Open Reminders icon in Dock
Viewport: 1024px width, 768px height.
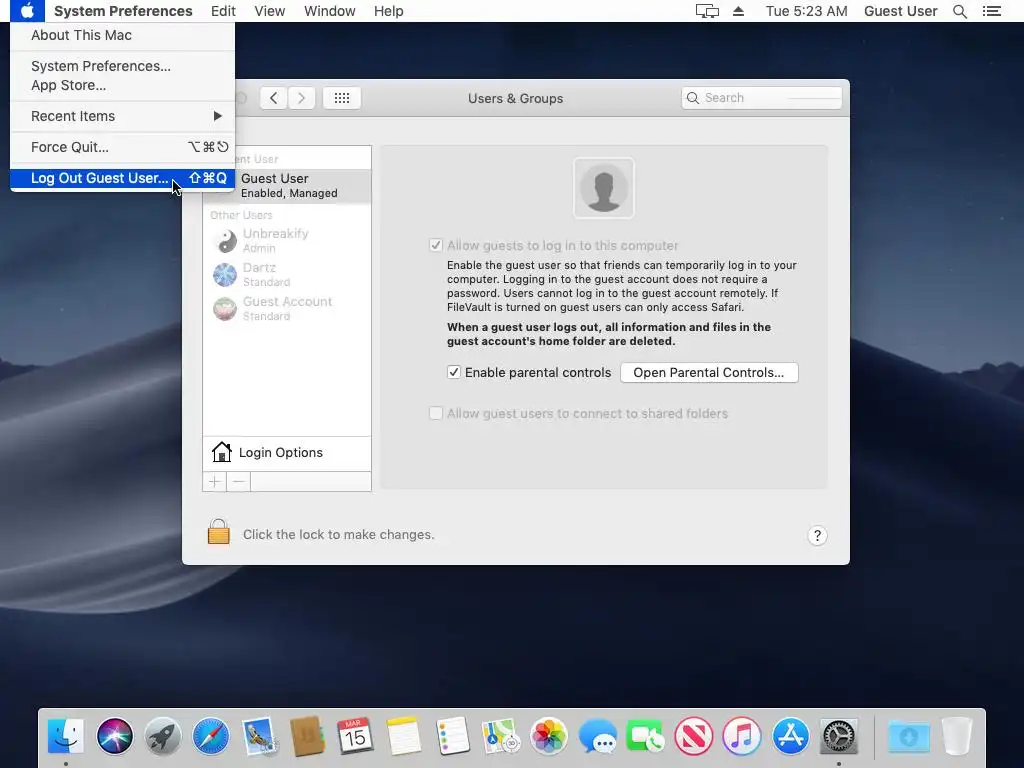[x=452, y=736]
